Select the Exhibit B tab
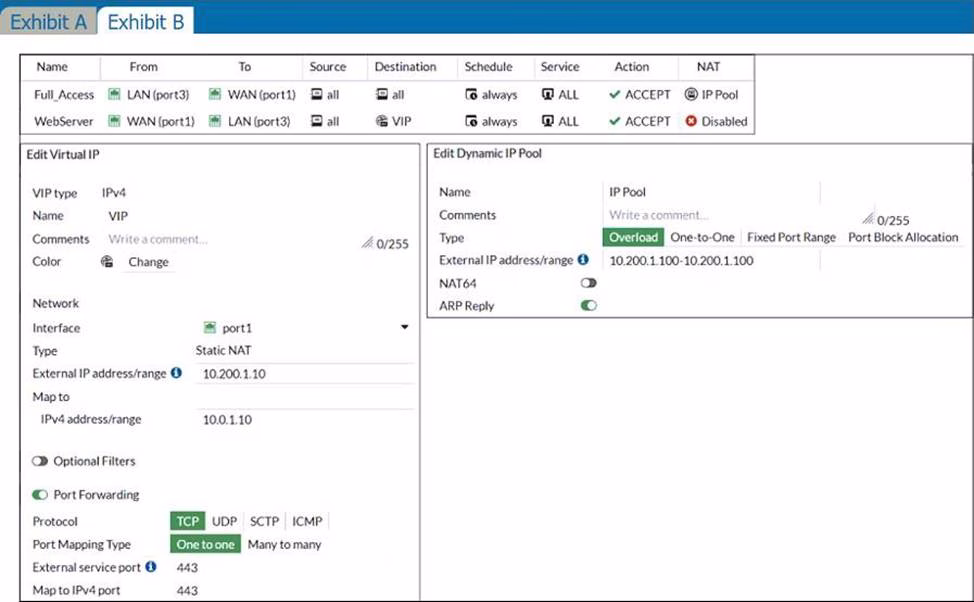Screen dimensions: 974x602 tap(146, 21)
